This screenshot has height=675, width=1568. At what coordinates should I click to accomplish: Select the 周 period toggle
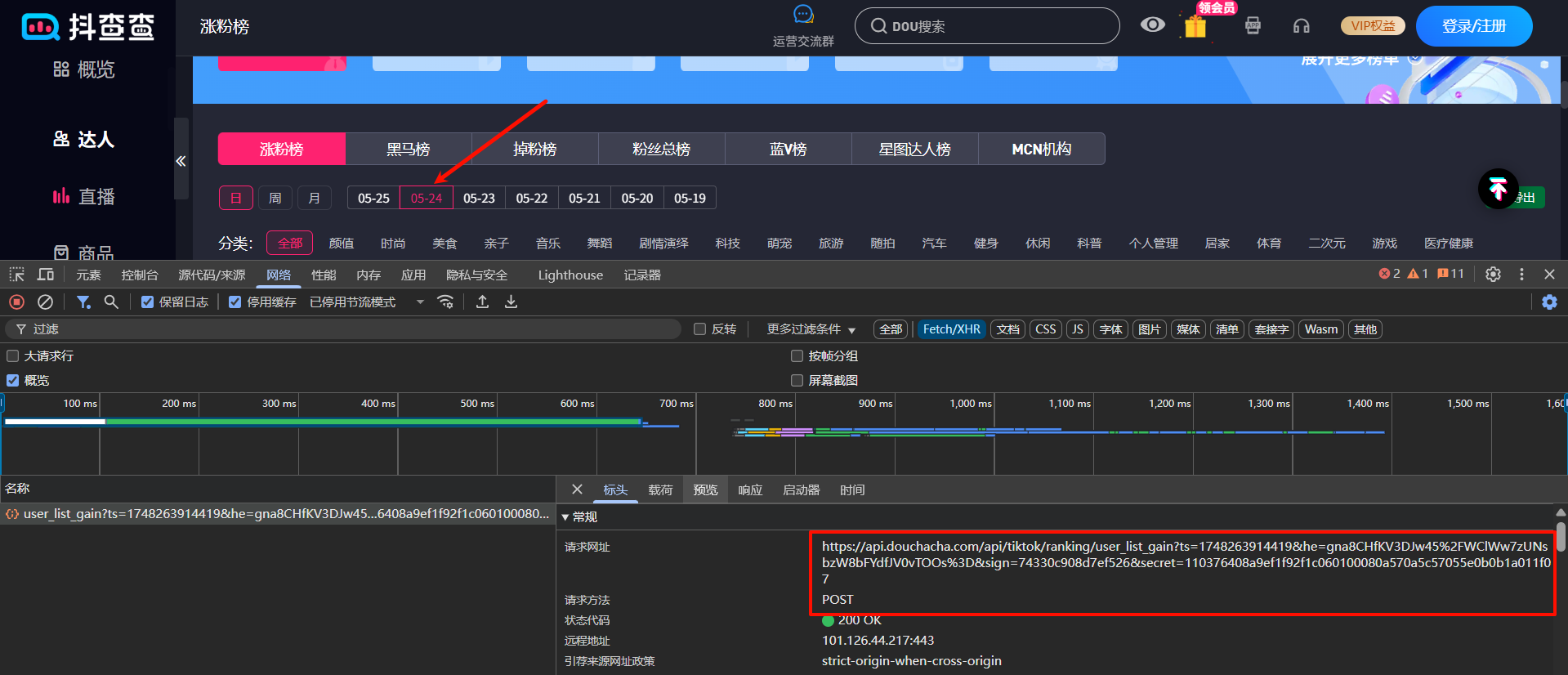[x=275, y=198]
